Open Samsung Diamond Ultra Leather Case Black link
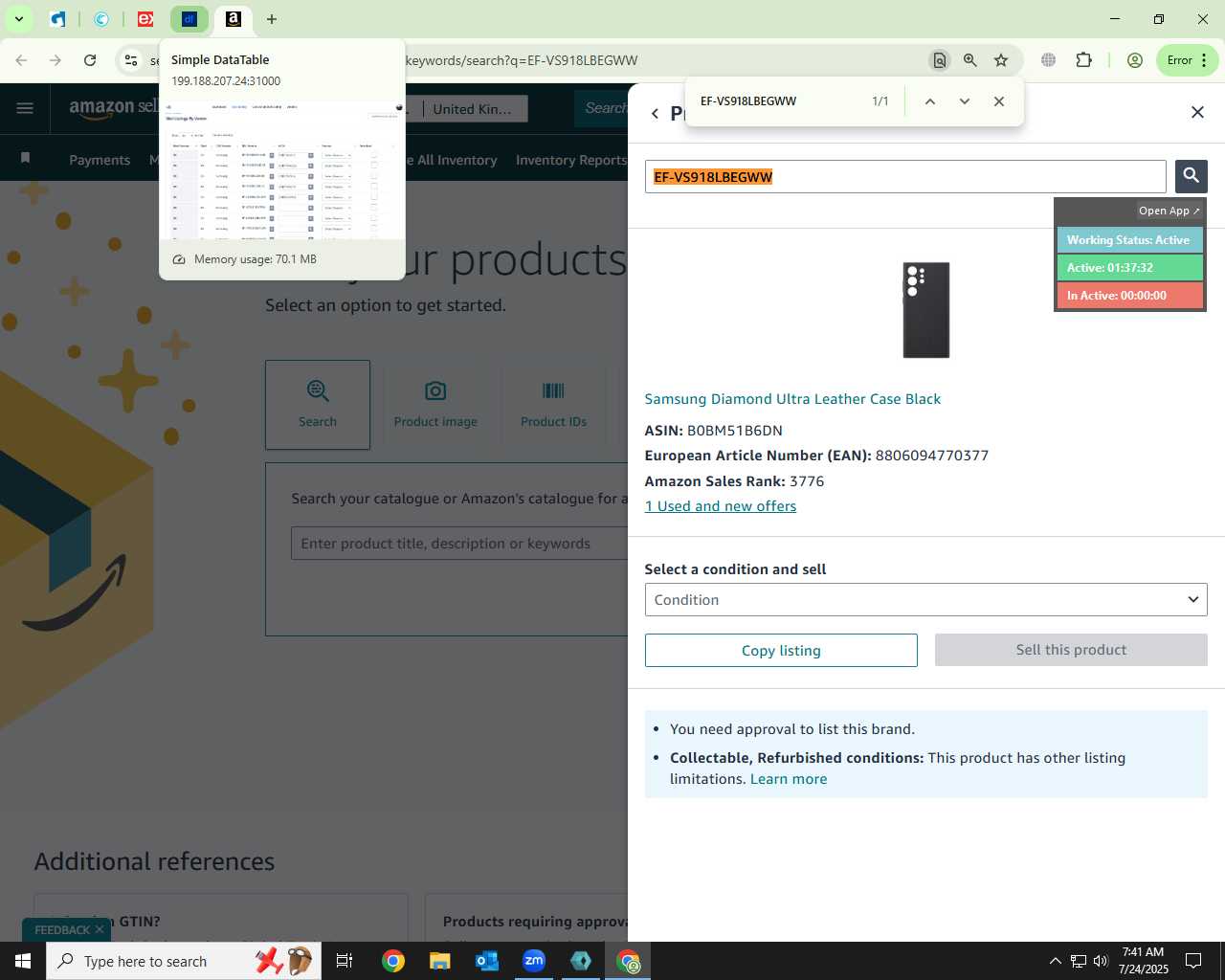The width and height of the screenshot is (1225, 980). [792, 399]
